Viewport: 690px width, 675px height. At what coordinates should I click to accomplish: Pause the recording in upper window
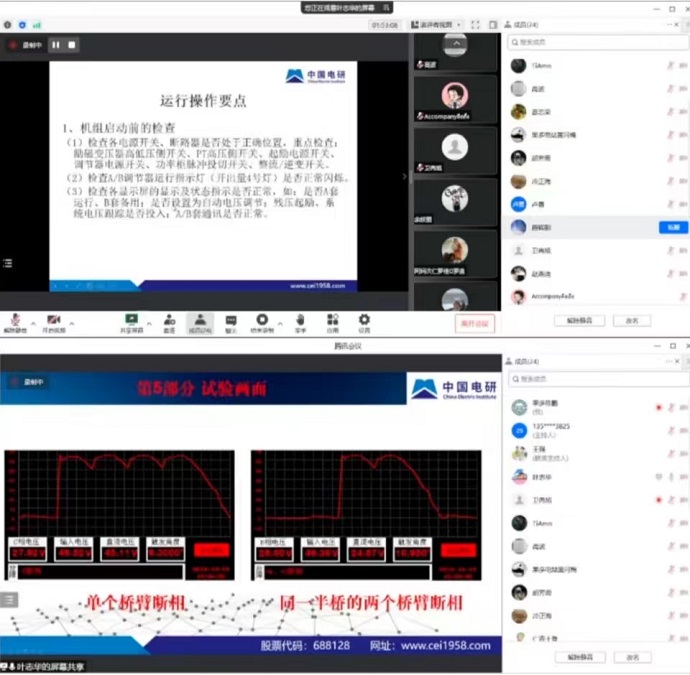56,45
